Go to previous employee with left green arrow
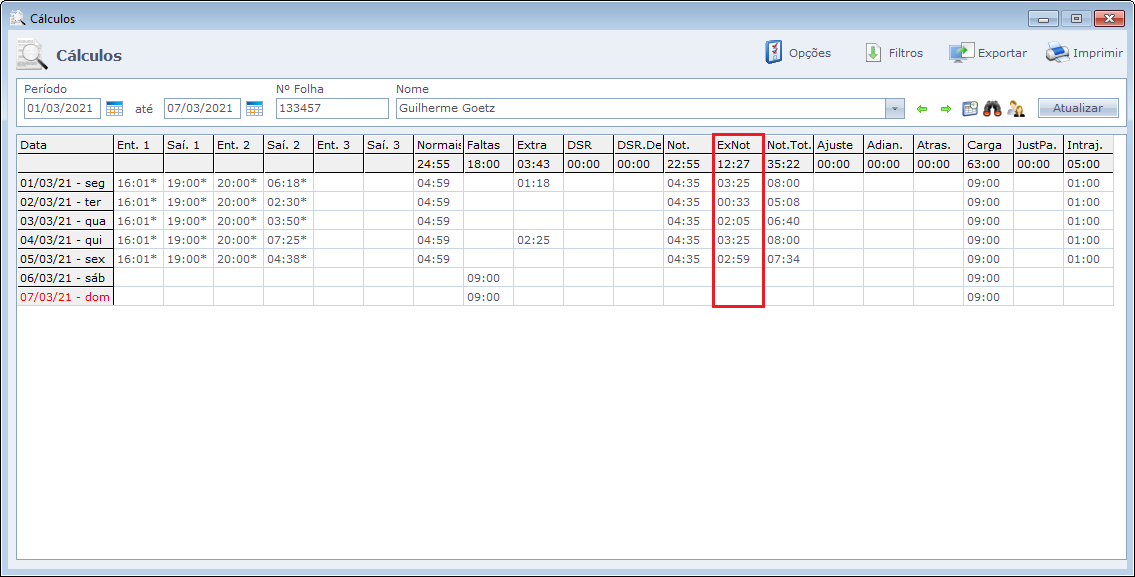1135x577 pixels. point(922,108)
